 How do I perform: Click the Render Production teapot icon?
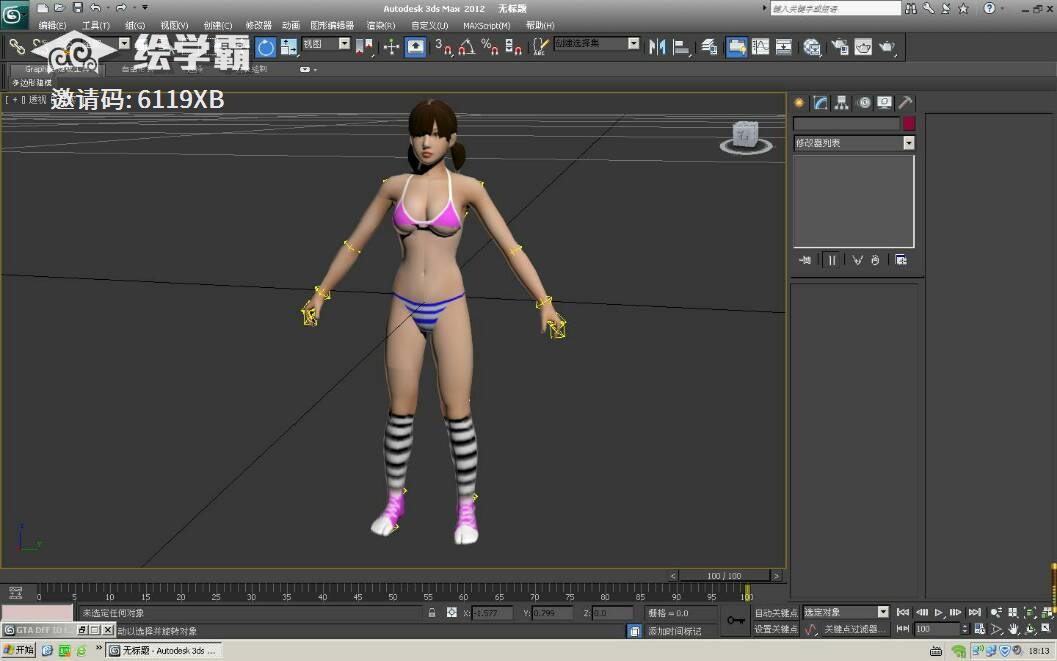886,47
